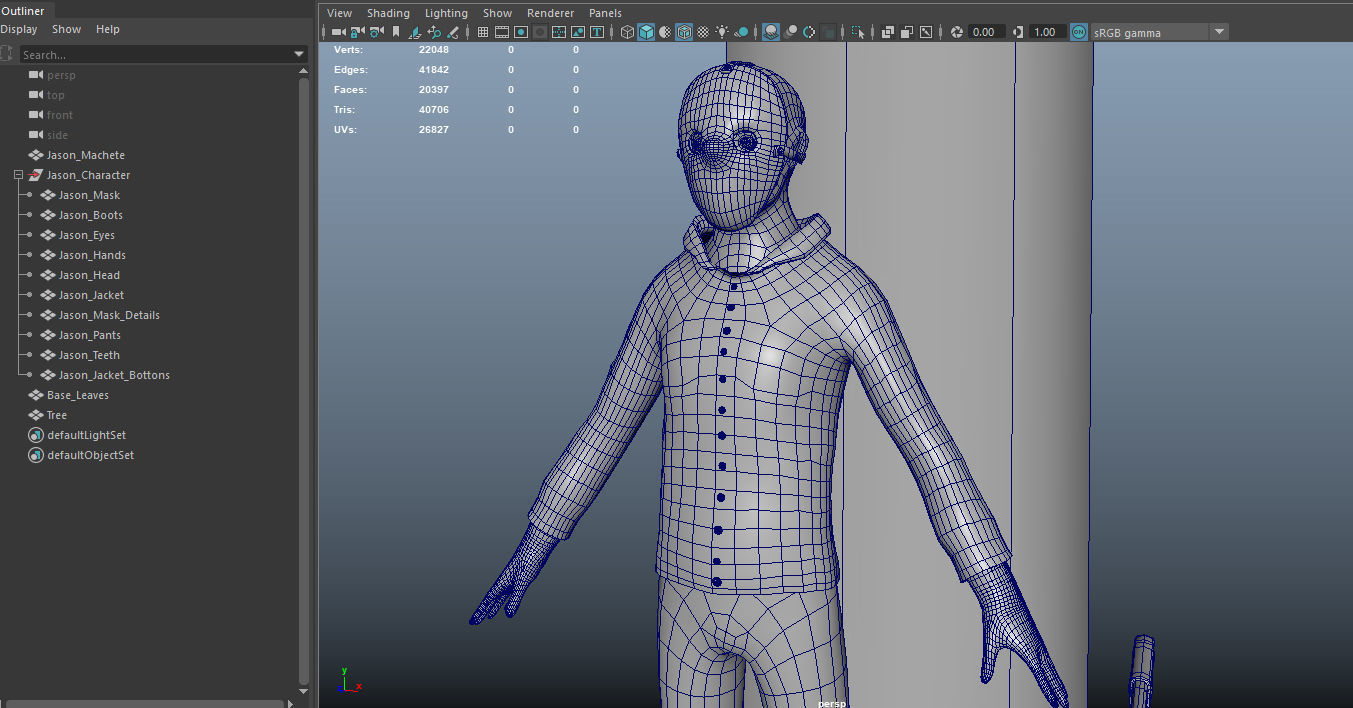Toggle the Resolution Gate icon
1353x708 pixels.
[x=521, y=32]
